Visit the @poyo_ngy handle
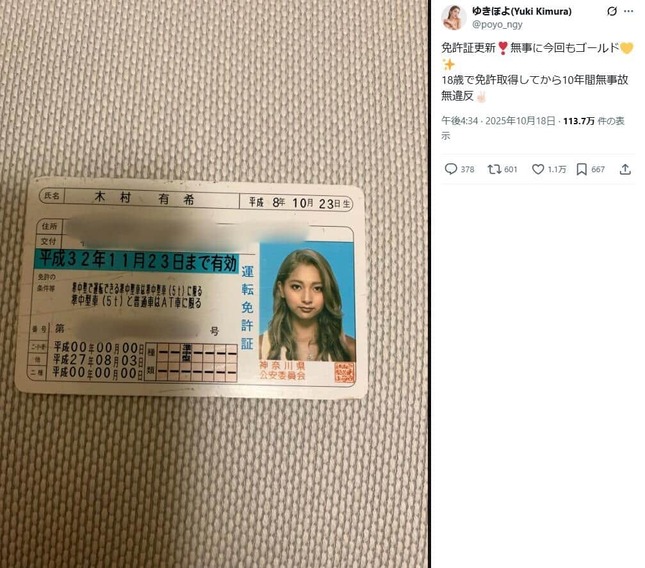The height and width of the screenshot is (568, 645). click(497, 24)
